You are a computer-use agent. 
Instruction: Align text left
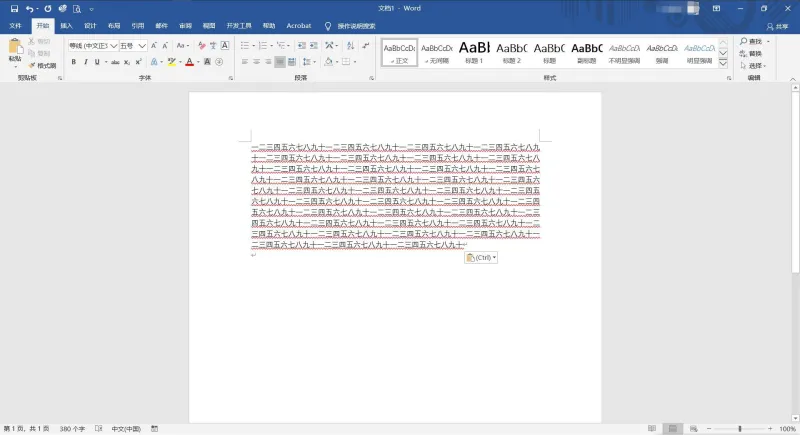click(x=245, y=62)
